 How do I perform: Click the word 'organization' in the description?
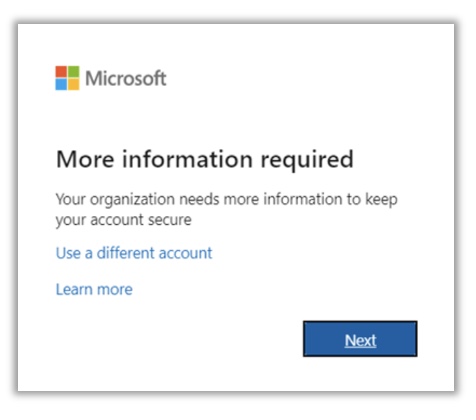pos(132,200)
